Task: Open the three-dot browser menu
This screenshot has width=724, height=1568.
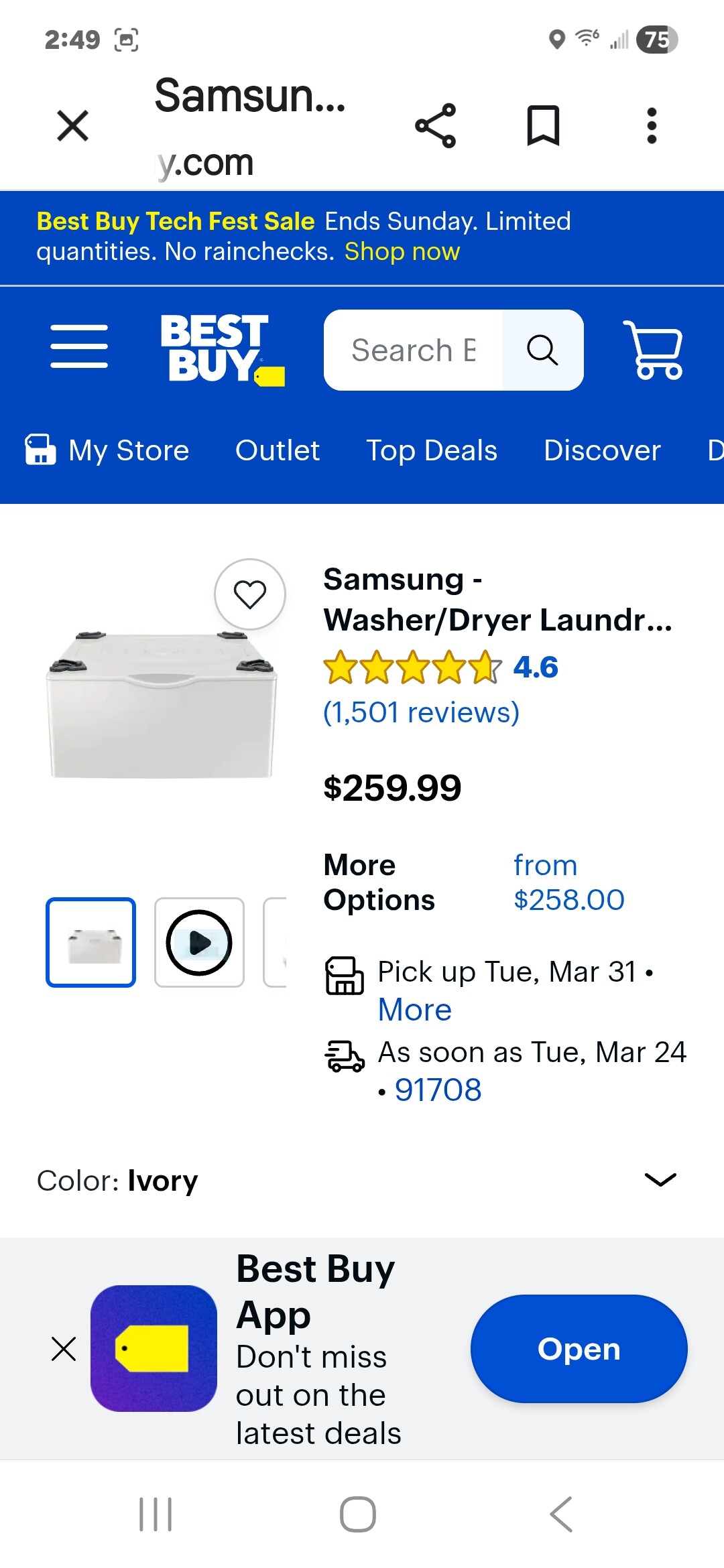Action: coord(651,125)
